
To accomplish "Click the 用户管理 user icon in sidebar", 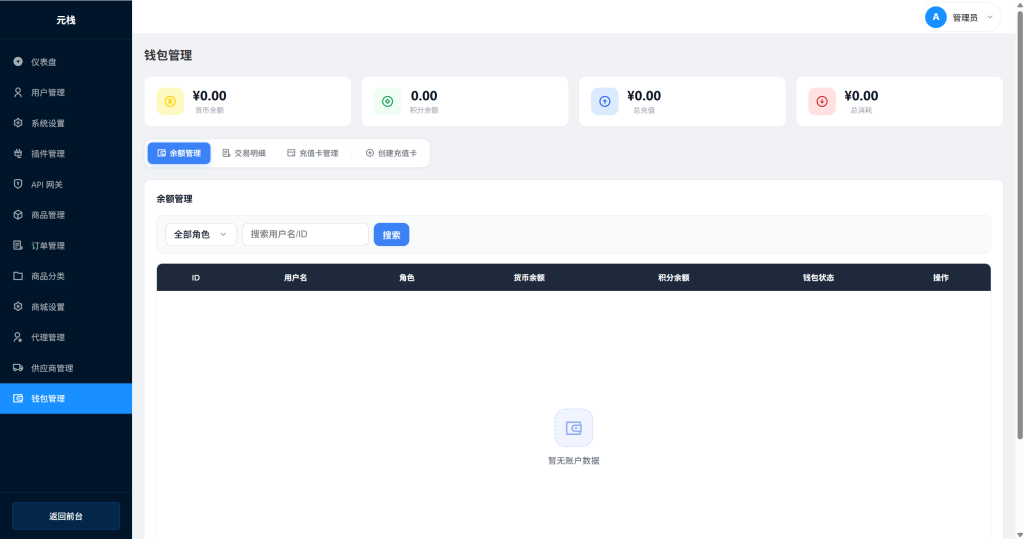I will pos(18,93).
